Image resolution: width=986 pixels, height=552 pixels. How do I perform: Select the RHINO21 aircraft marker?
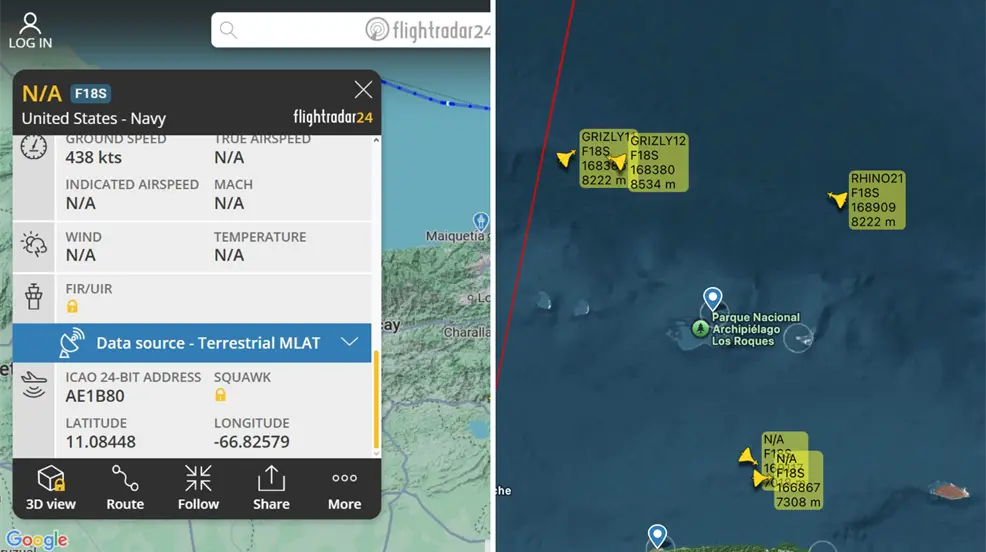click(837, 200)
